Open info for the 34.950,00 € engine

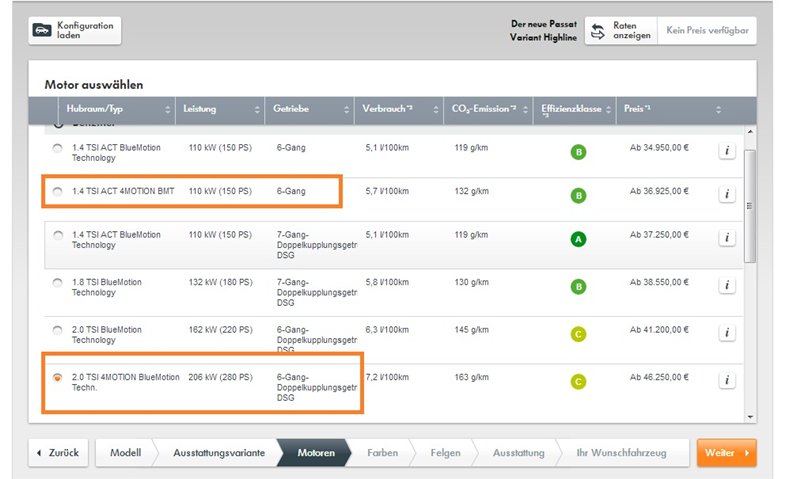(x=727, y=151)
